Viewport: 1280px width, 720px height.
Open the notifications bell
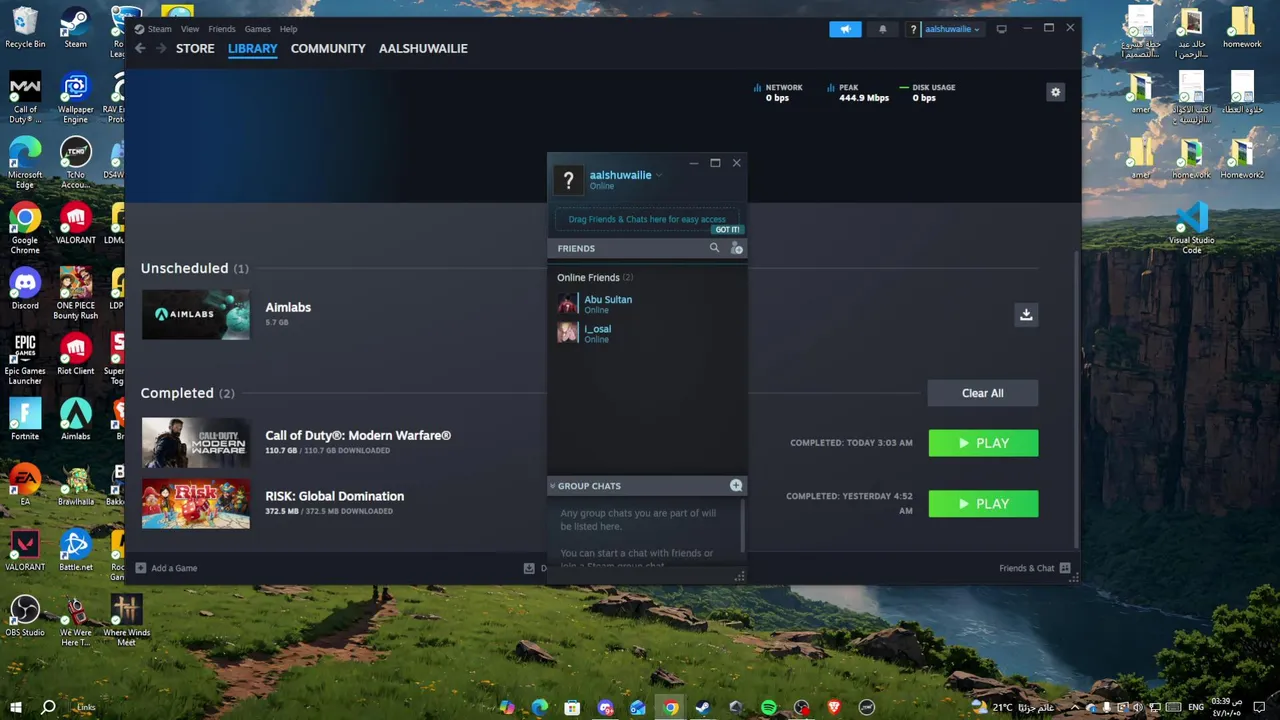[882, 29]
